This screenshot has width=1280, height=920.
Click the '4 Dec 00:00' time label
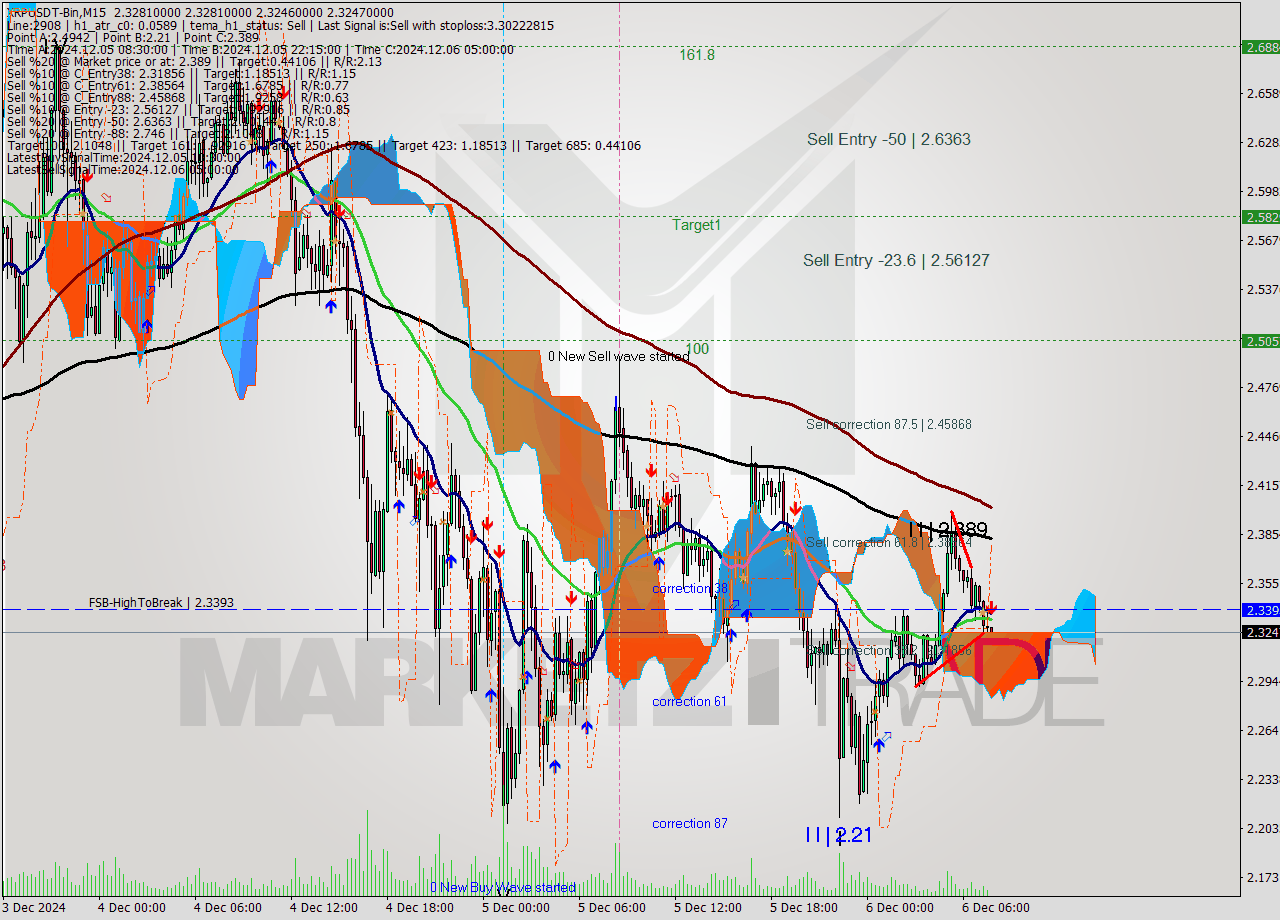coord(131,908)
